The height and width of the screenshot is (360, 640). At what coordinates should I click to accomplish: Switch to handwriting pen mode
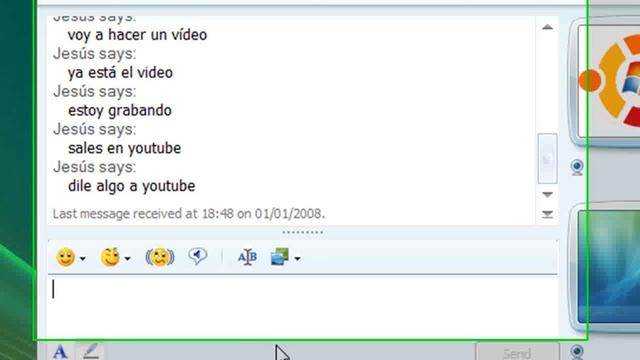click(91, 351)
